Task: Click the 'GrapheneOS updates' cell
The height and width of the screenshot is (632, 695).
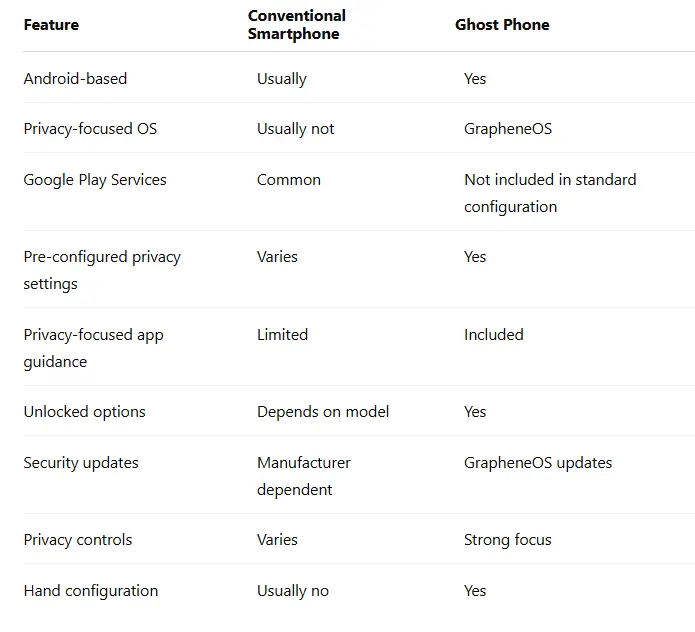Action: (538, 463)
